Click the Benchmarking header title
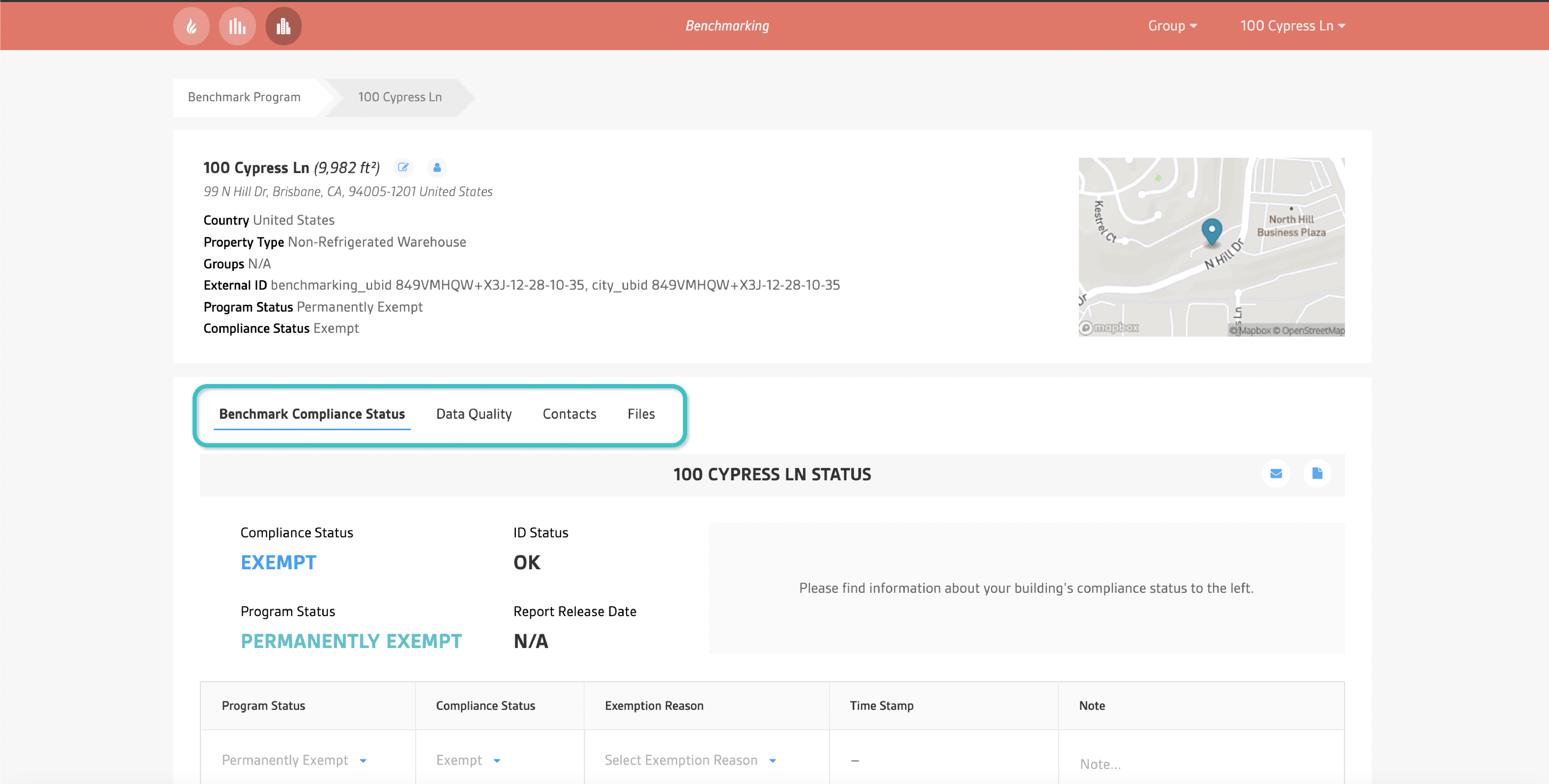 [x=727, y=26]
